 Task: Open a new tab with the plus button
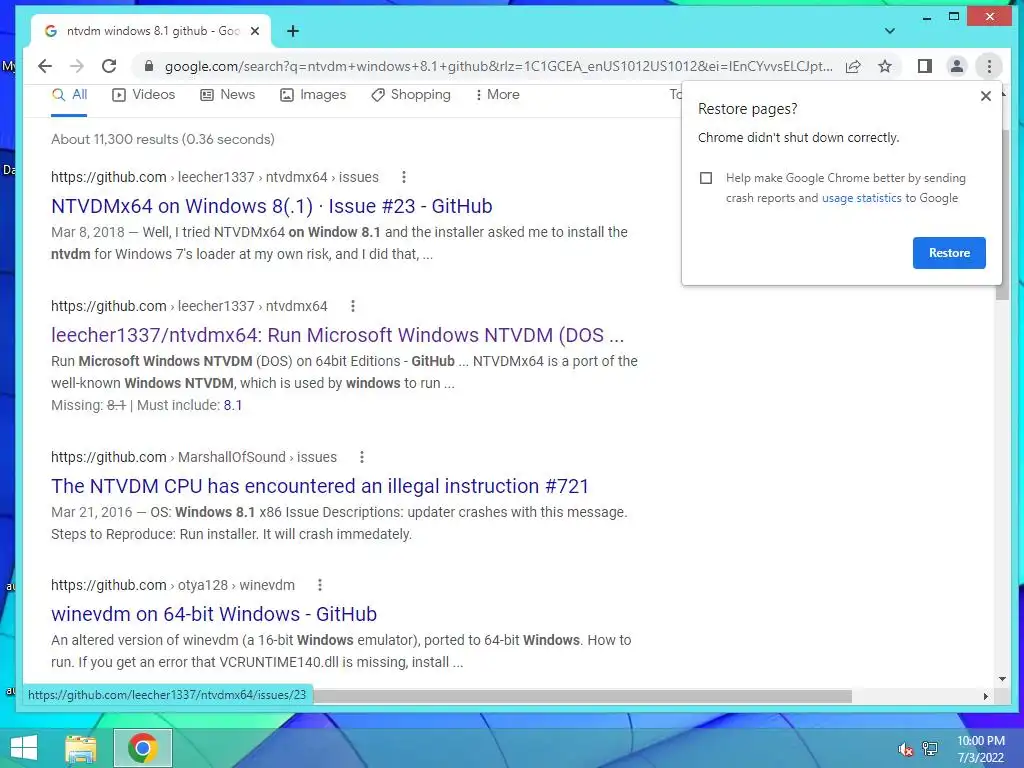pyautogui.click(x=293, y=31)
